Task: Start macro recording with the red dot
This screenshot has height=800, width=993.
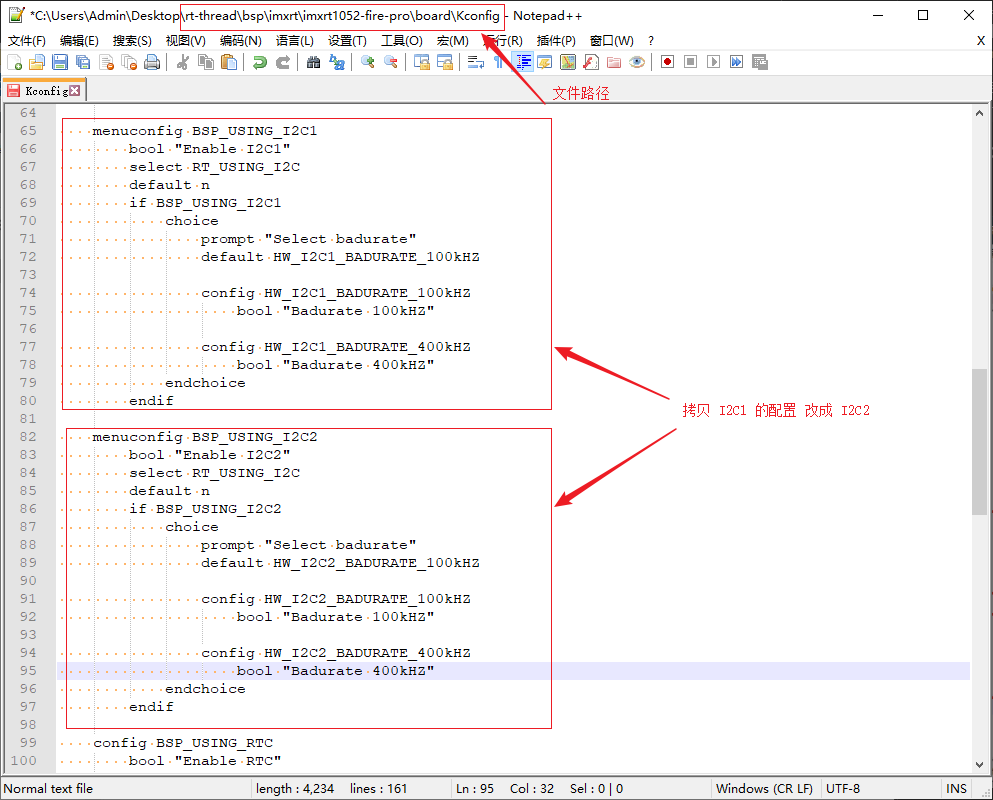Action: click(x=667, y=62)
